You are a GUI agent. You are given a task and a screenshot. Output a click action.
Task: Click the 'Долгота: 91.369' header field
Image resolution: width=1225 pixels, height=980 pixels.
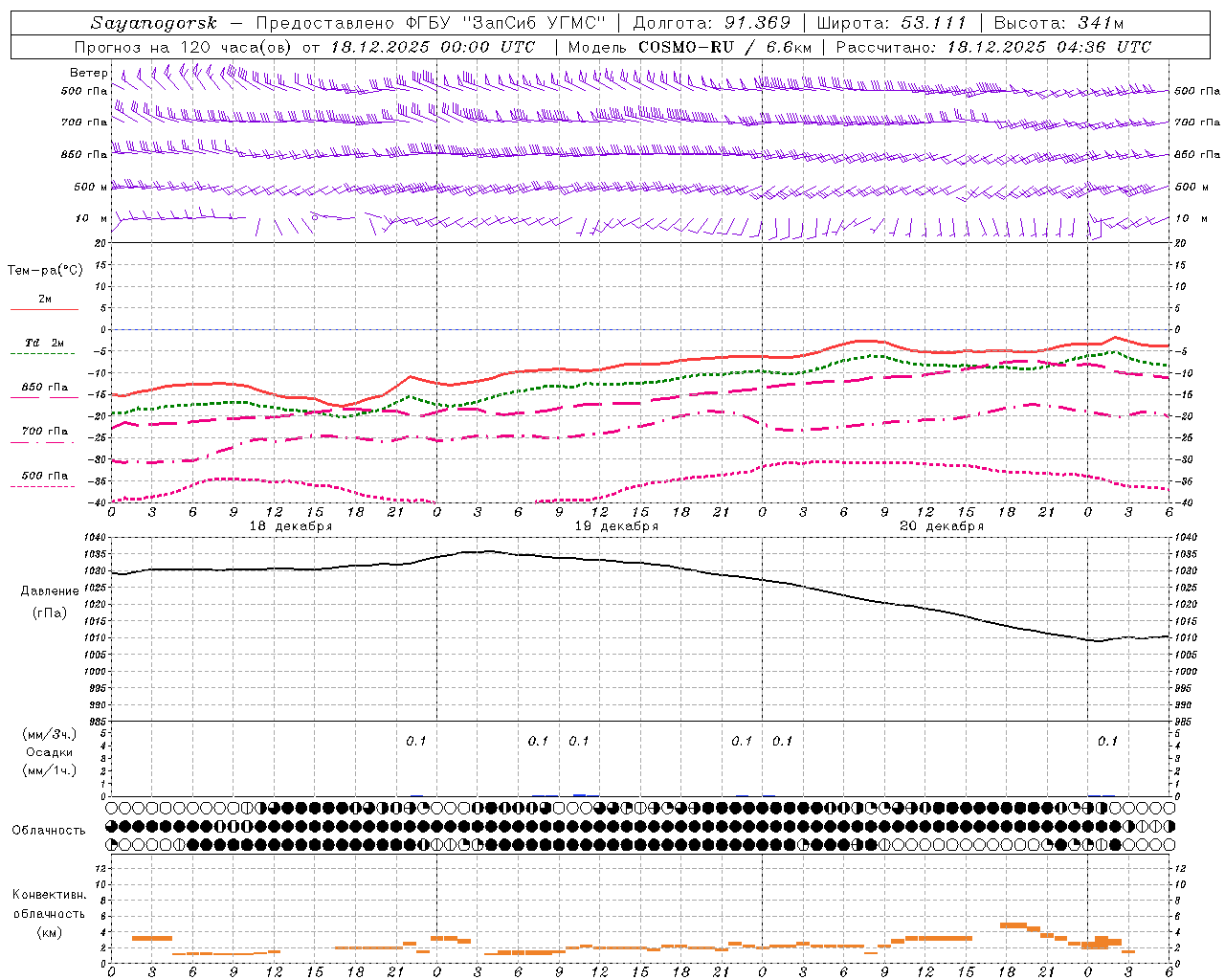[712, 23]
